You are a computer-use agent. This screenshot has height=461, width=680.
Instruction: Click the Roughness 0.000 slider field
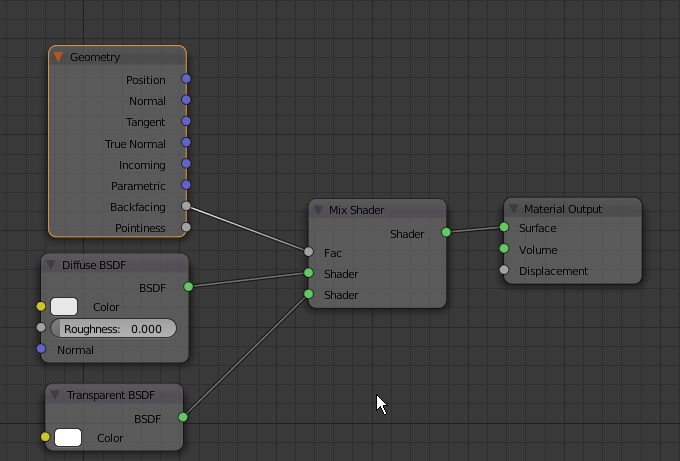click(114, 328)
